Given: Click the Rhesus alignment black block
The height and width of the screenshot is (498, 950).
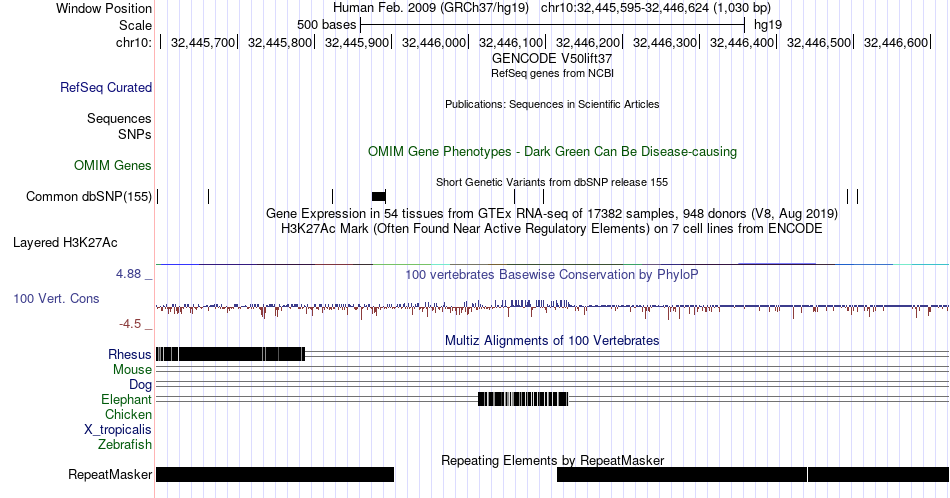Looking at the screenshot, I should pos(230,354).
